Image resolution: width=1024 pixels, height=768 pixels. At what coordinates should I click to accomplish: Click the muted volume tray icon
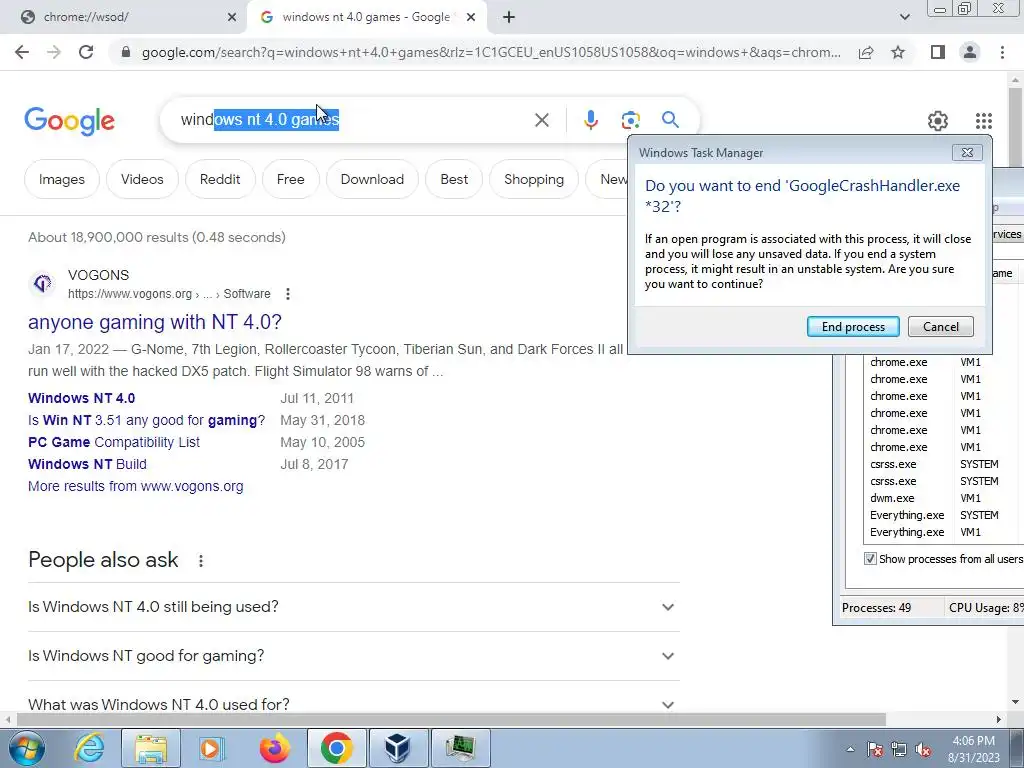[x=923, y=750]
